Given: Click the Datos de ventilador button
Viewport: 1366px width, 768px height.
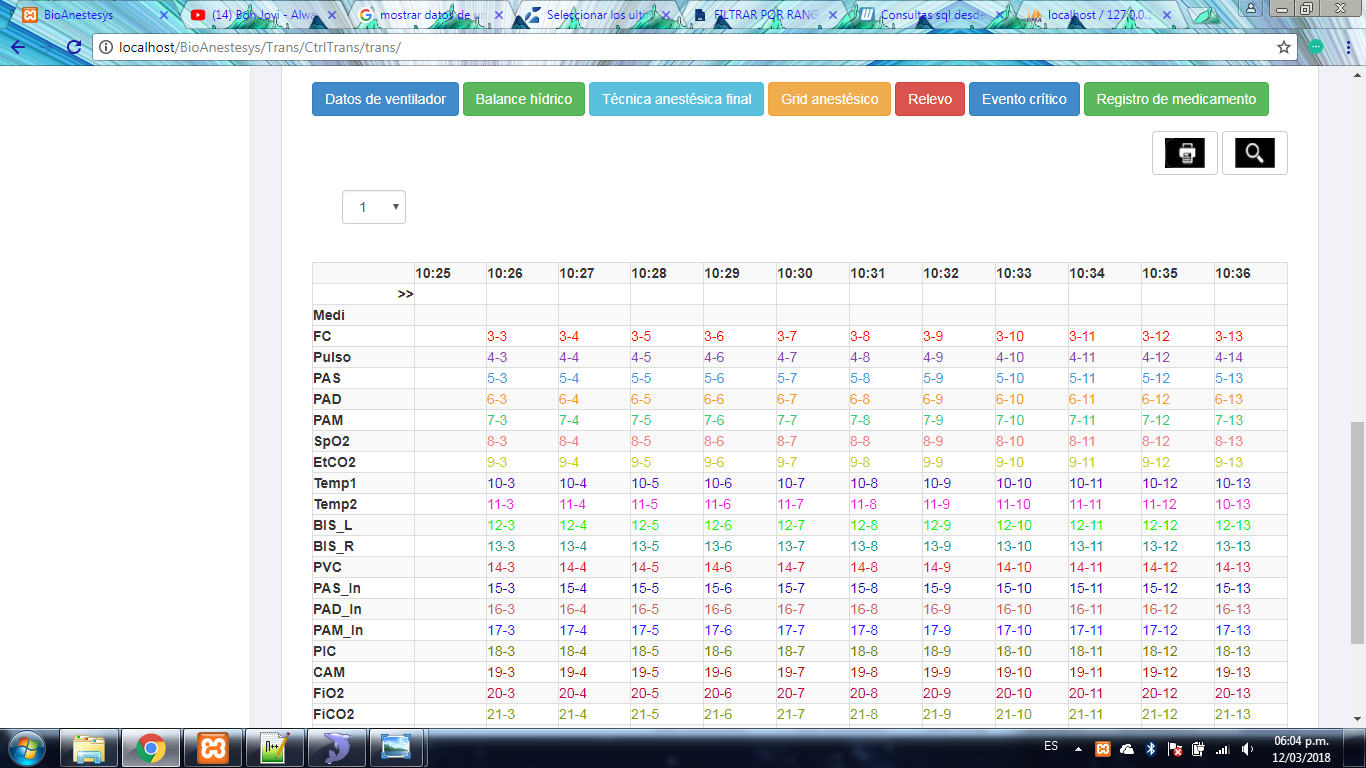Looking at the screenshot, I should tap(385, 99).
